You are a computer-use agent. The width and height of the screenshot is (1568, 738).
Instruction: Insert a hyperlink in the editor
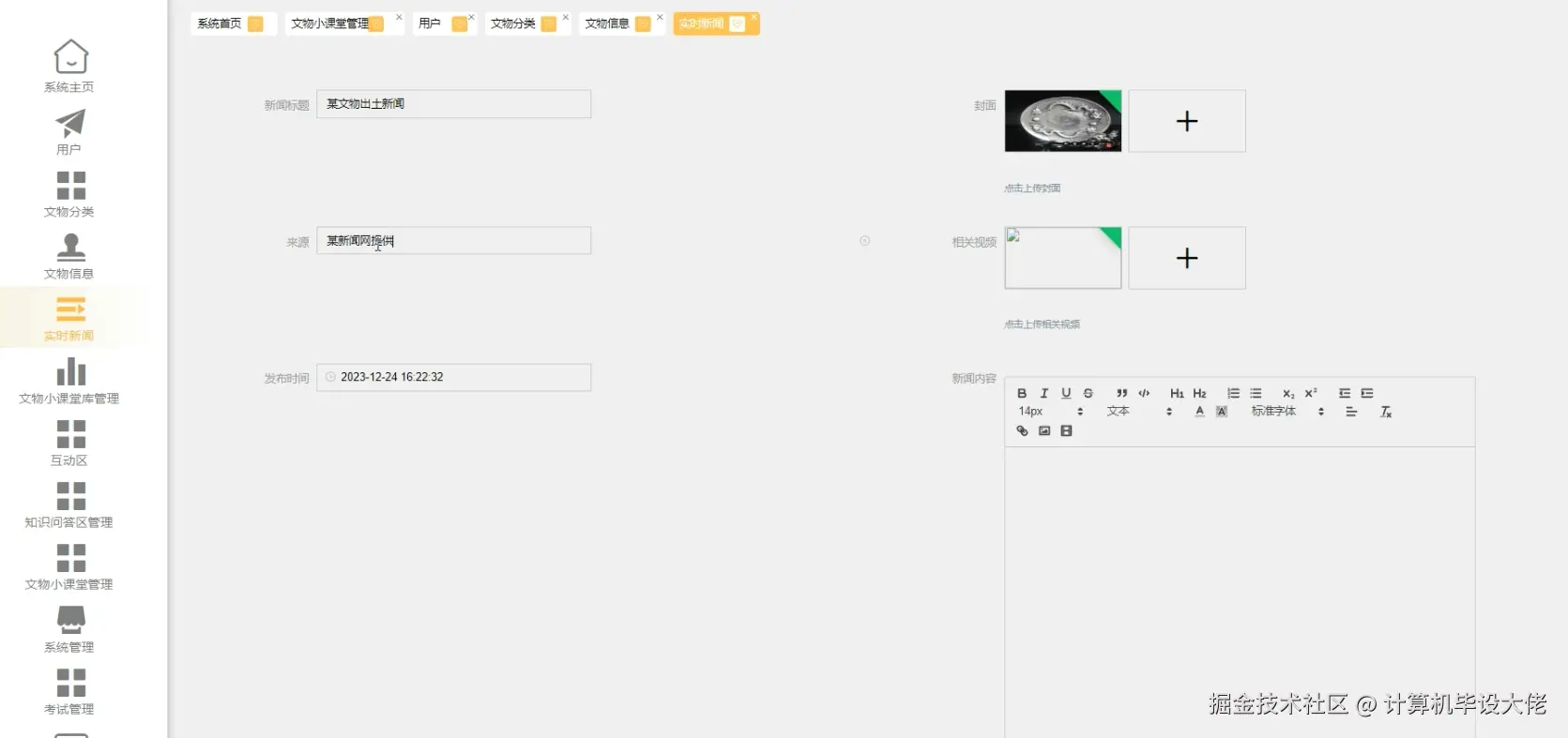[1022, 430]
